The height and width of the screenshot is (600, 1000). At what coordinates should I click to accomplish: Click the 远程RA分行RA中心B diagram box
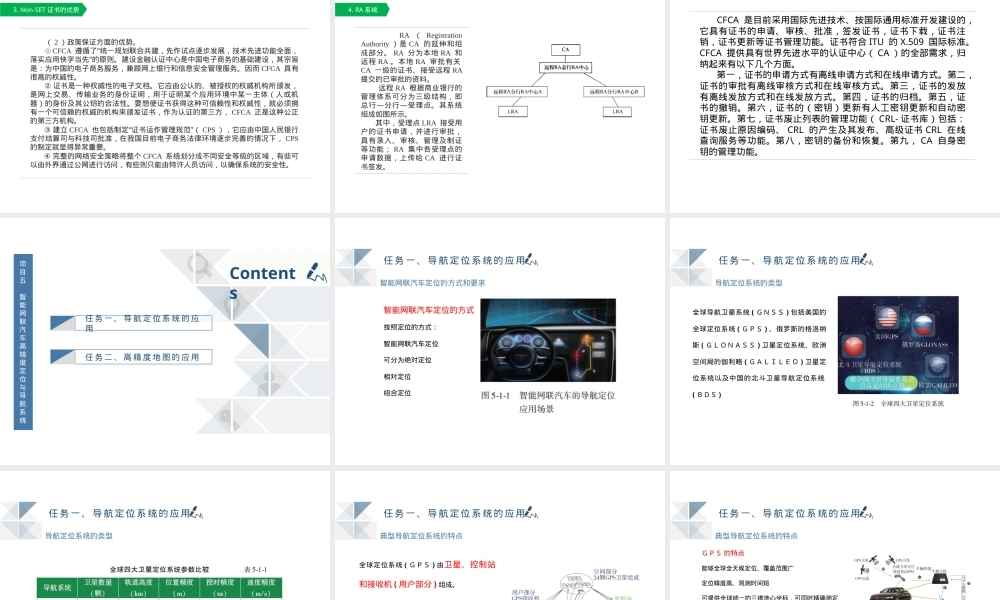614,92
